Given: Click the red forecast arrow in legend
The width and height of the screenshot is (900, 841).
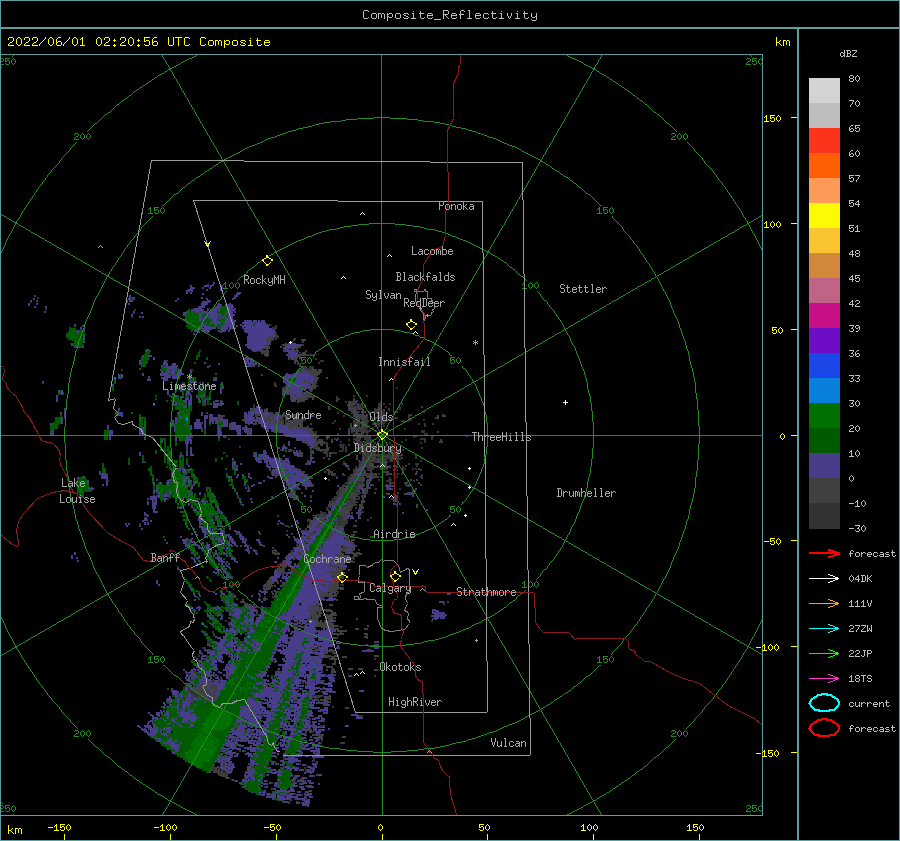Looking at the screenshot, I should 824,553.
